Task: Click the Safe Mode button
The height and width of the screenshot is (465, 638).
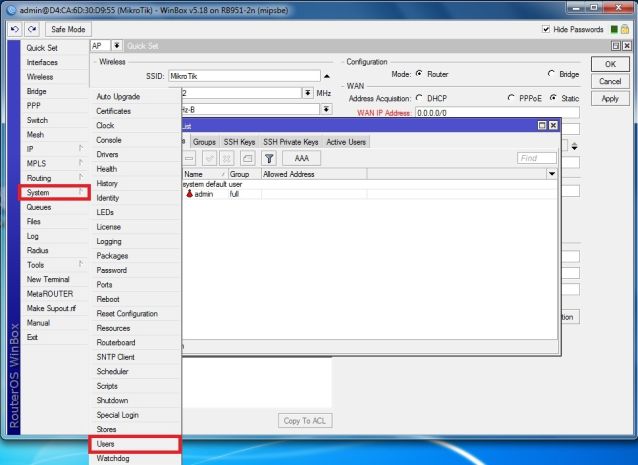Action: tap(68, 29)
